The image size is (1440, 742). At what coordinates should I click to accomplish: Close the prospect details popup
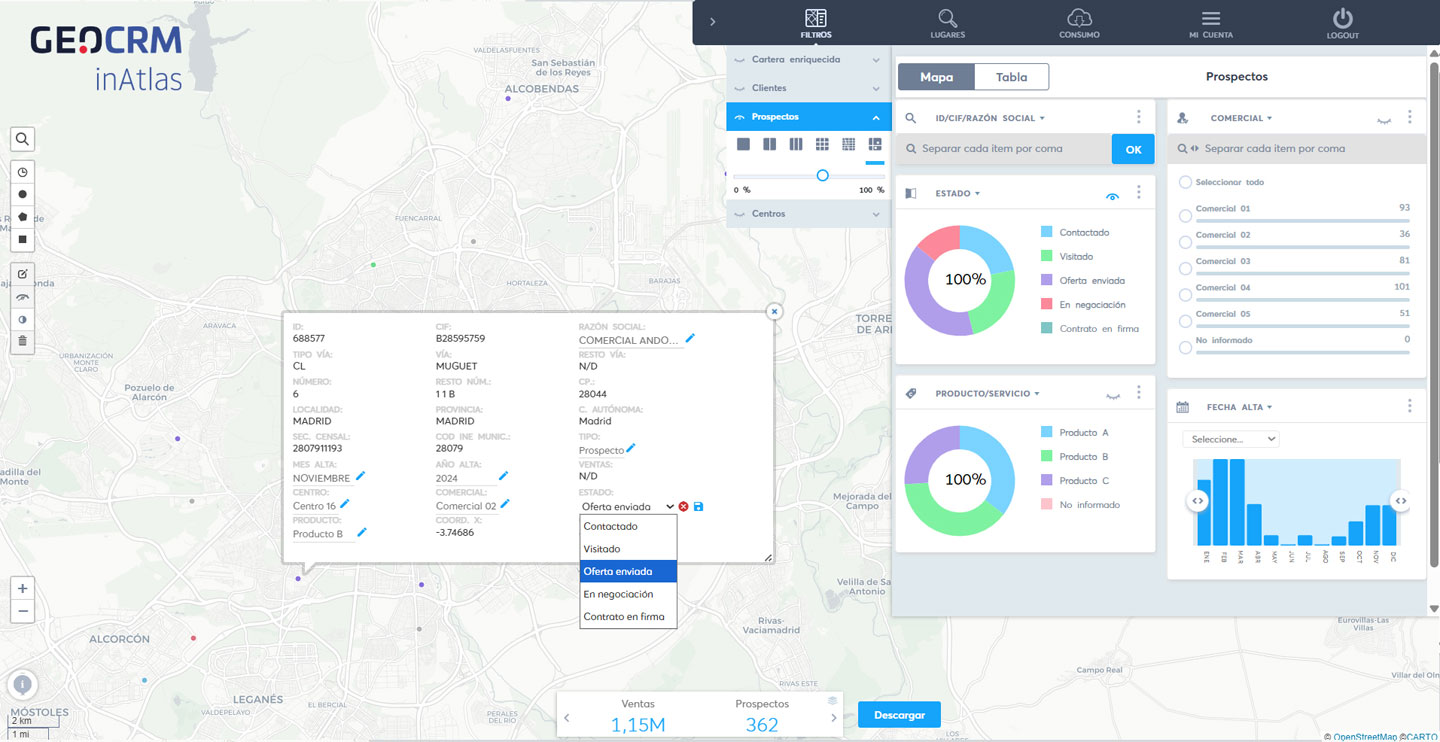tap(774, 312)
